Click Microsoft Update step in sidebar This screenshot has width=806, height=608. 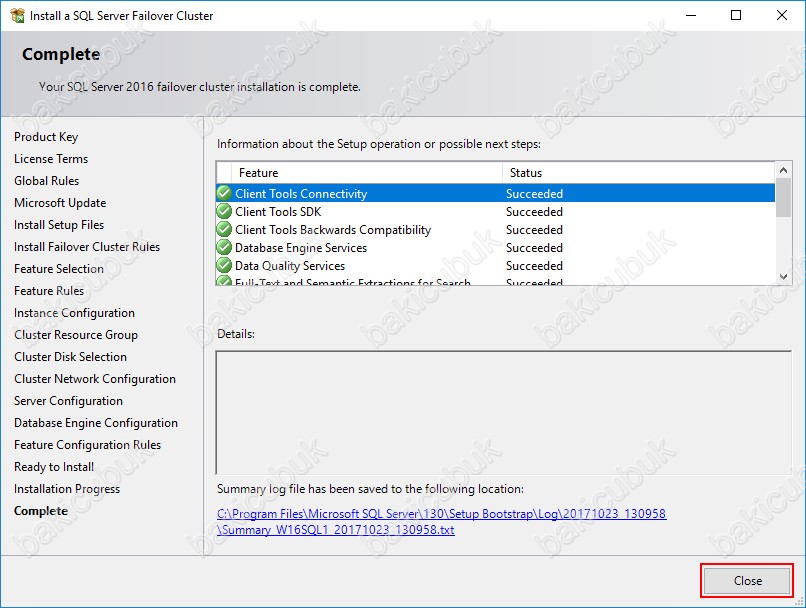coord(60,203)
